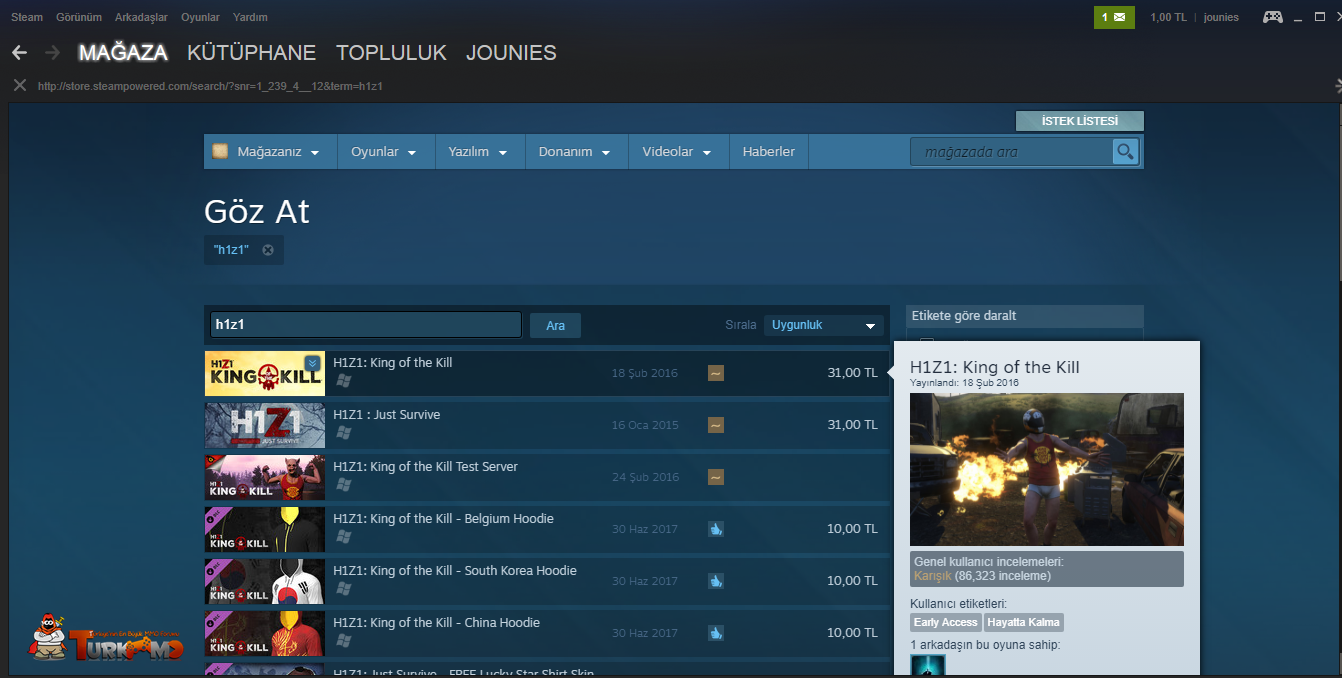Switch to the KÜTÜPHANE tab

[x=251, y=53]
